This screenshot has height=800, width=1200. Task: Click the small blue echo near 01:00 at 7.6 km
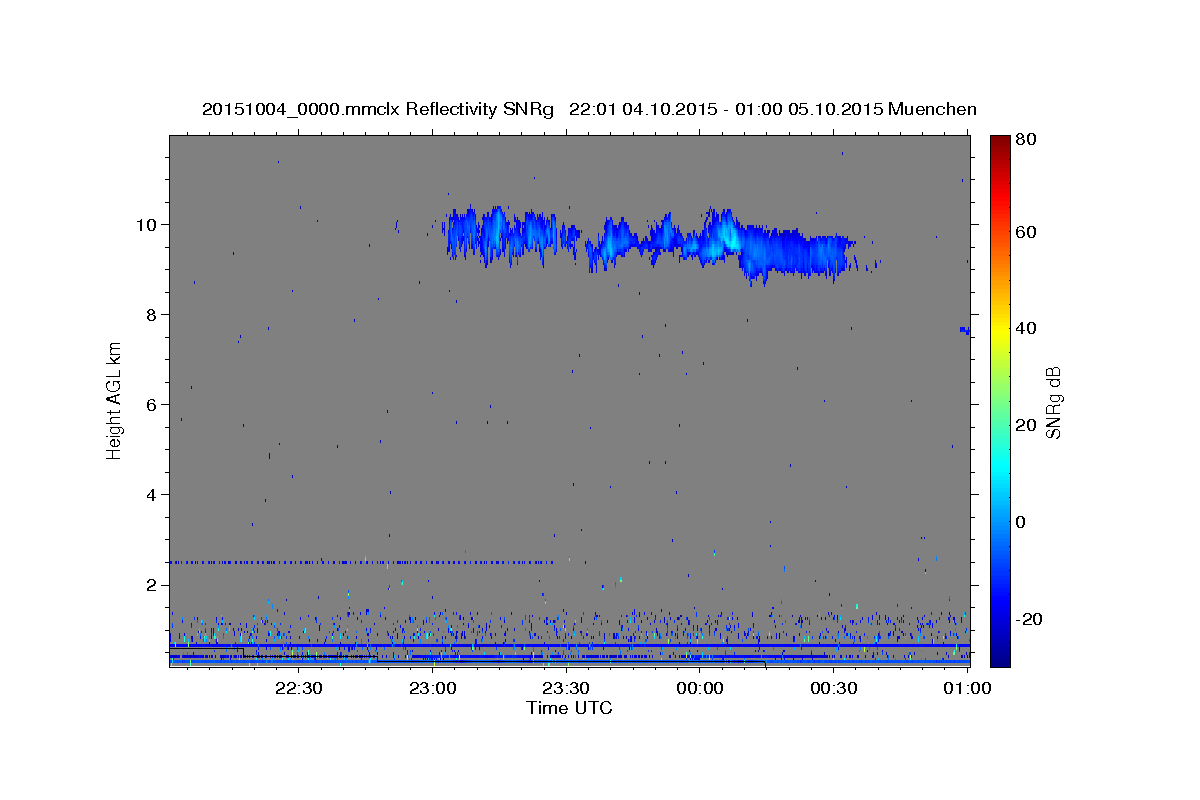click(965, 330)
